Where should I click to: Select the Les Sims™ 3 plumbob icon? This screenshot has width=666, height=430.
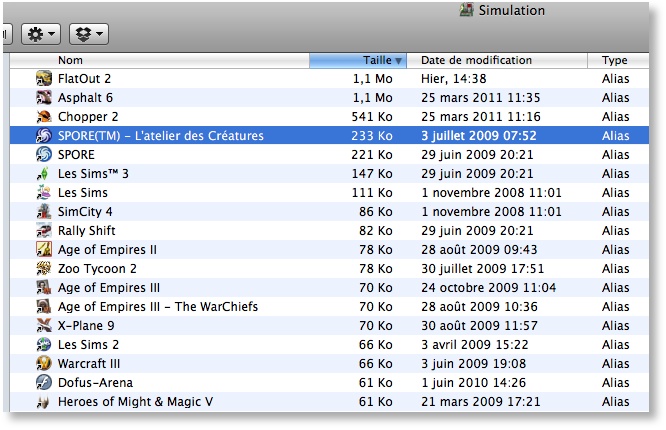tap(44, 173)
